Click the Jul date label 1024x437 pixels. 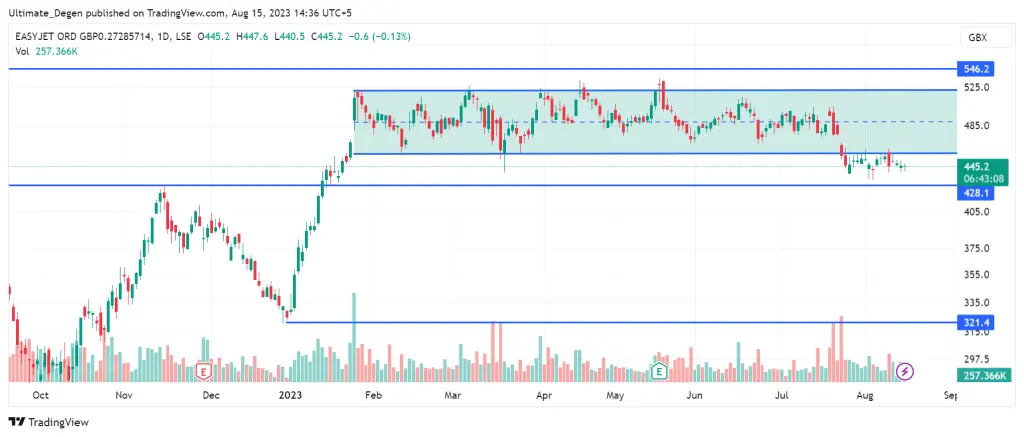point(784,395)
